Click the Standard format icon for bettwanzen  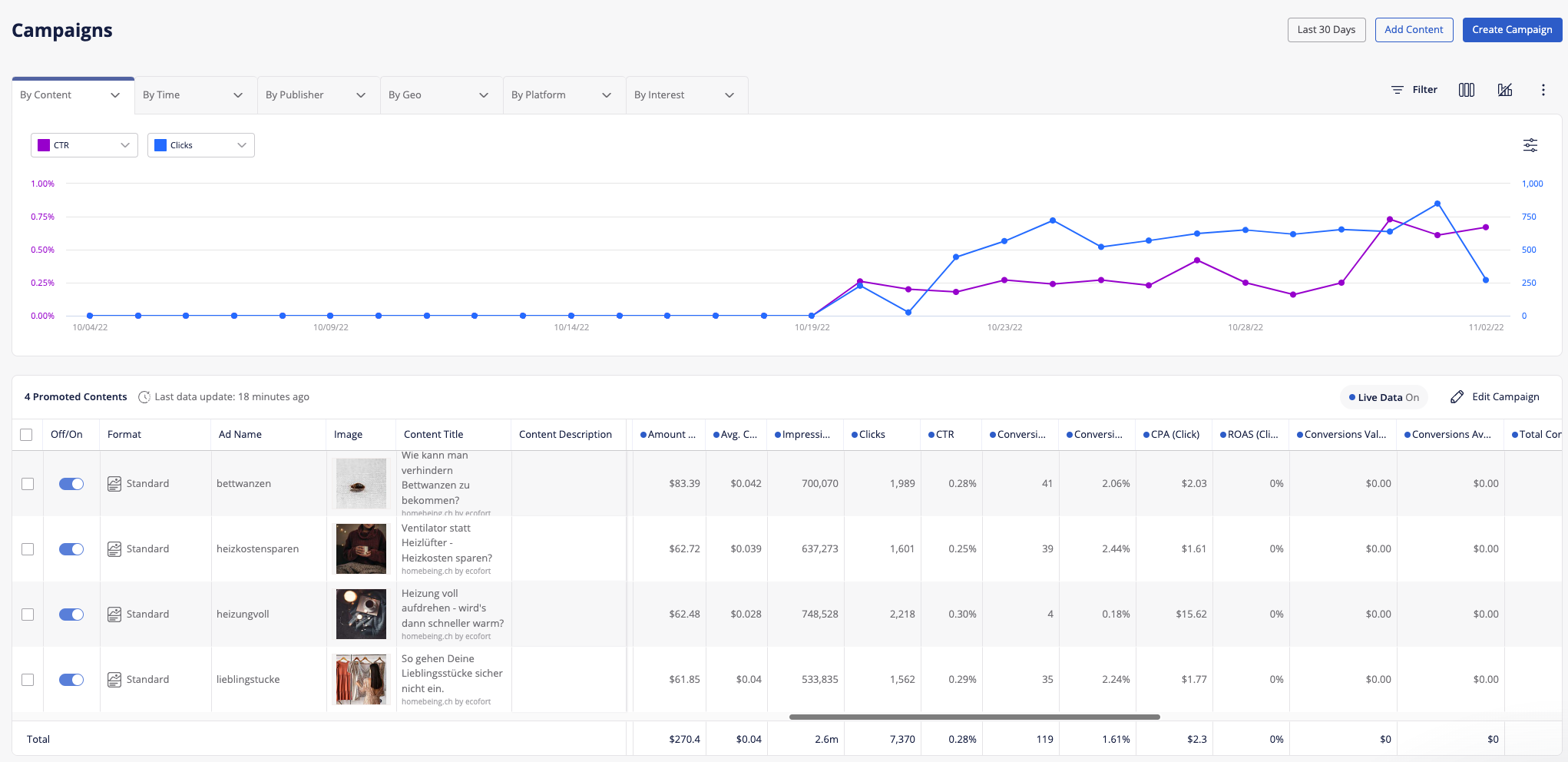114,484
